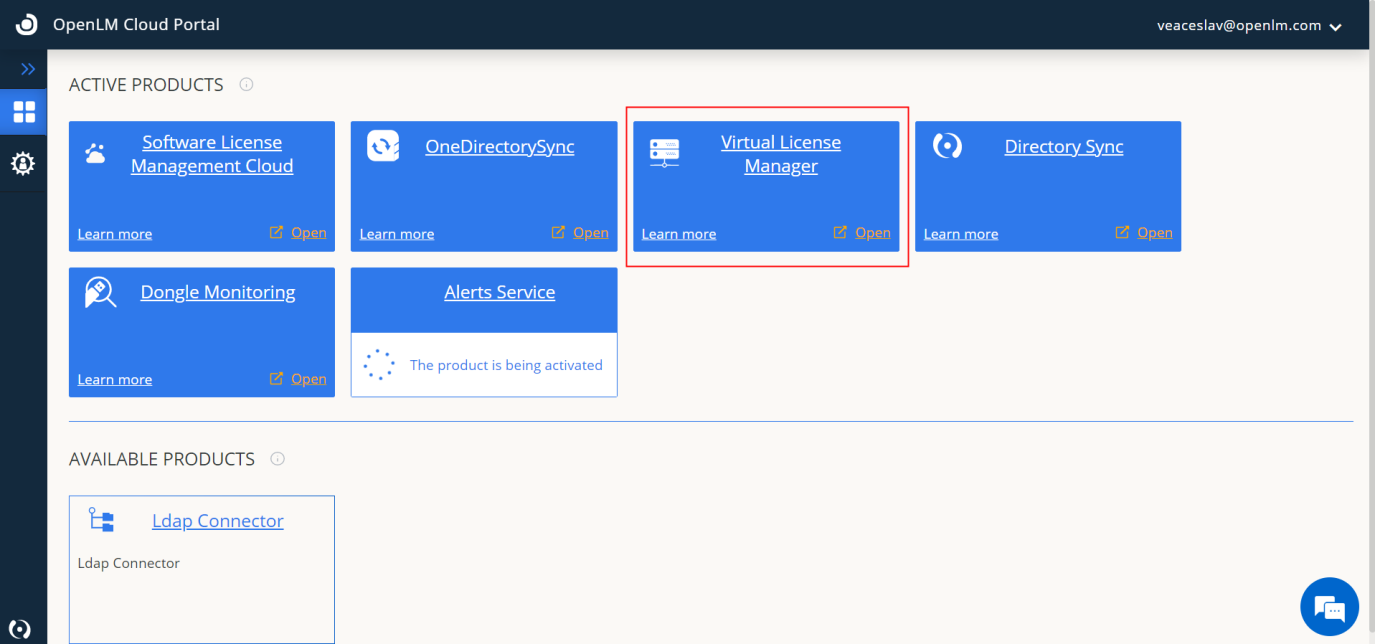Open the Alerts Service title link
1375x644 pixels.
click(x=499, y=292)
